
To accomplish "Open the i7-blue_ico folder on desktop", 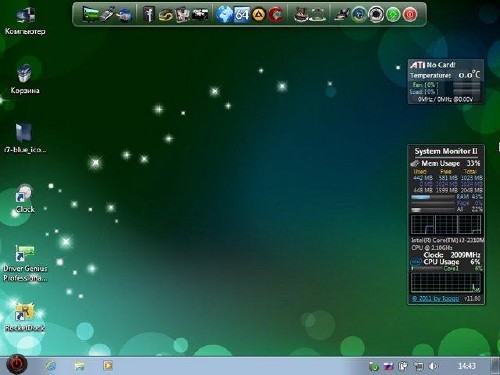I will pos(25,138).
